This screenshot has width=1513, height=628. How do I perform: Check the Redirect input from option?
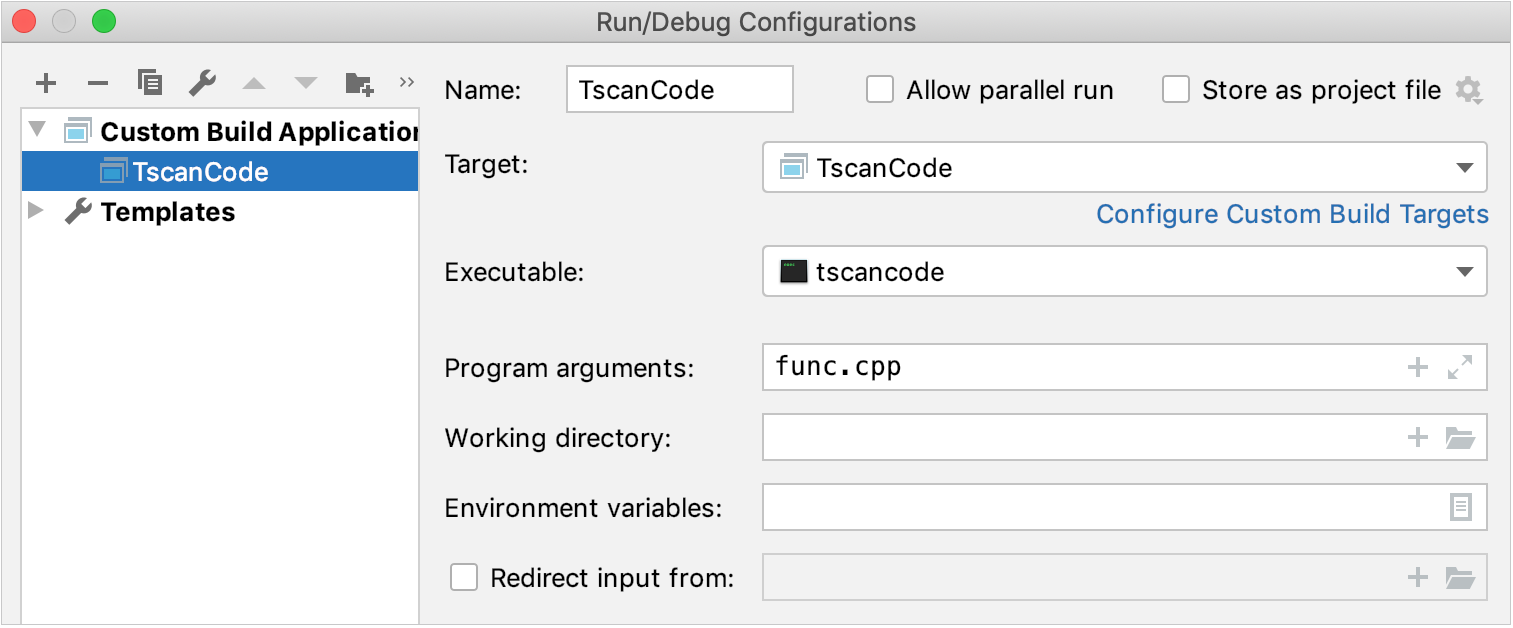[x=463, y=577]
